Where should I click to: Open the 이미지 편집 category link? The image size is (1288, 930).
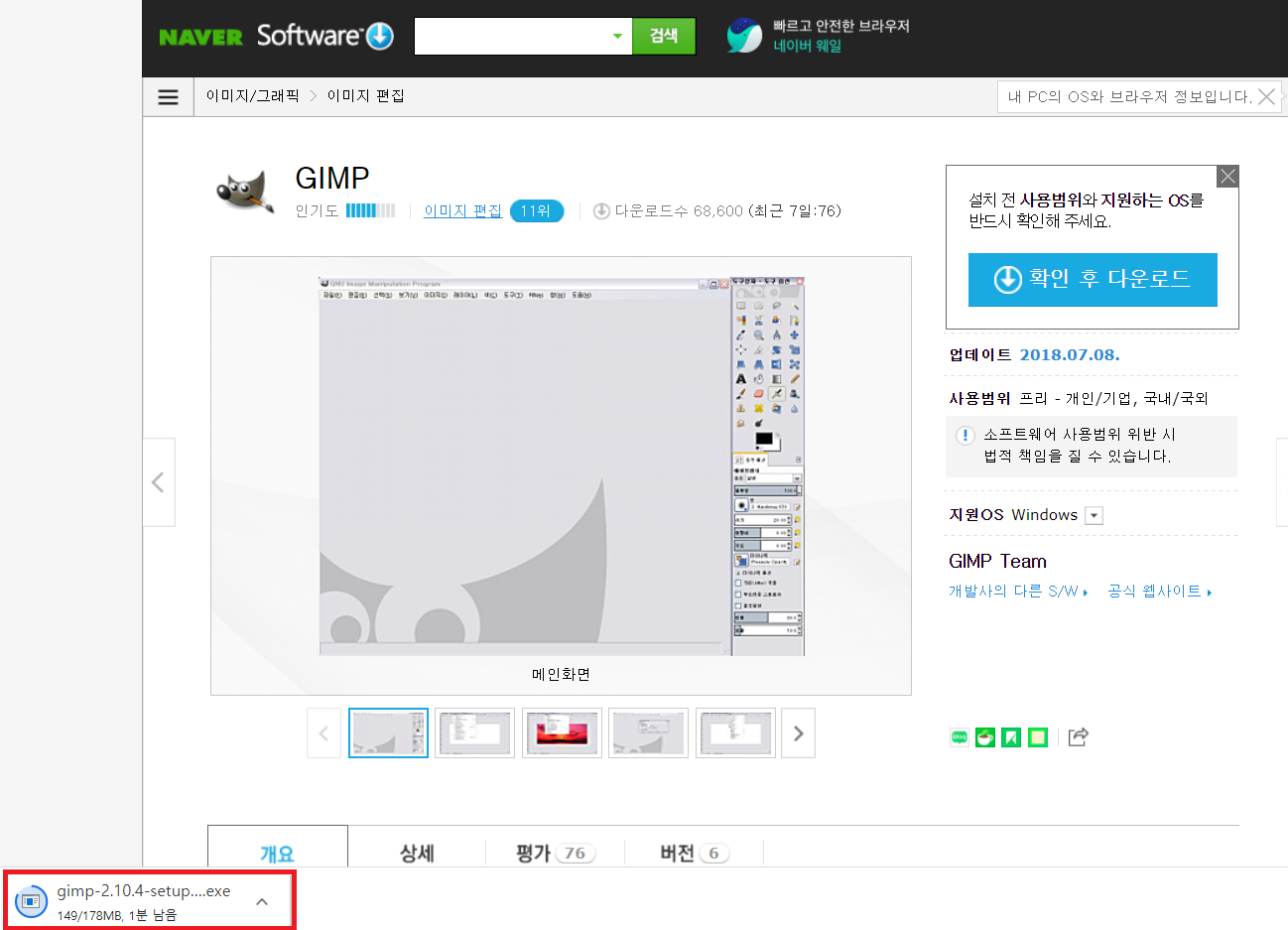click(462, 210)
